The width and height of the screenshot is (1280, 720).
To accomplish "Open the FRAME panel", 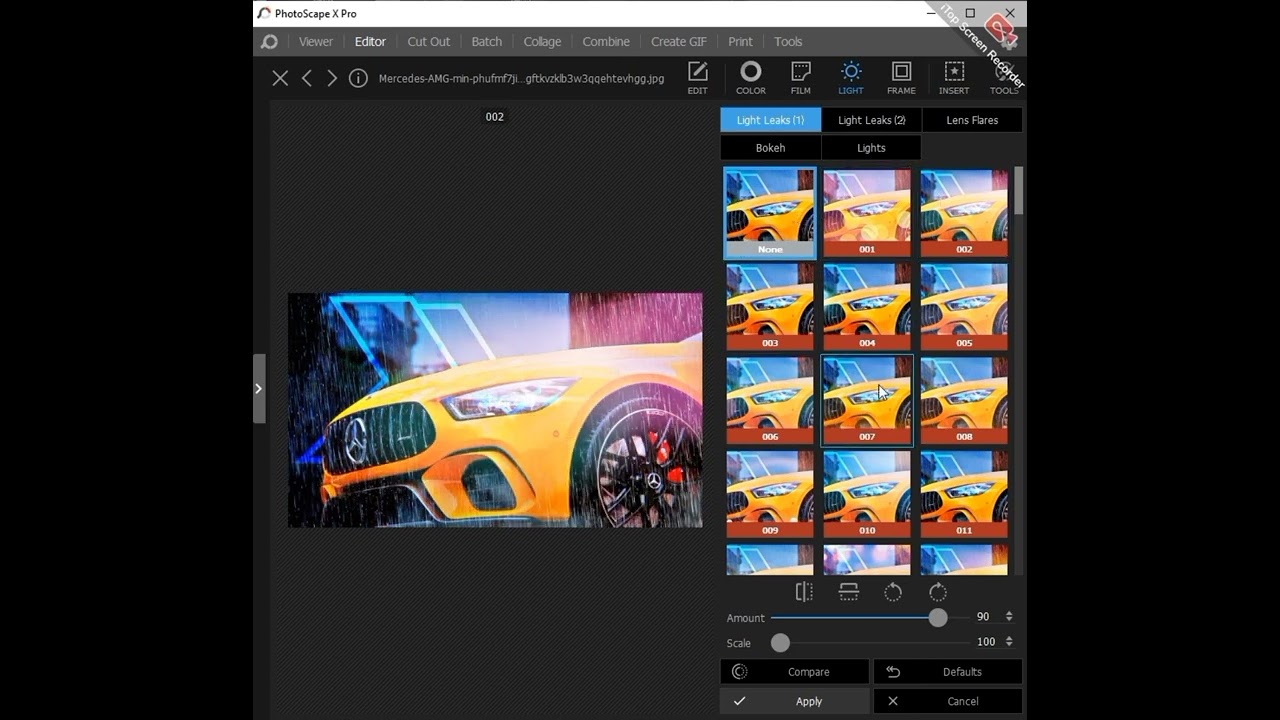I will coord(901,78).
